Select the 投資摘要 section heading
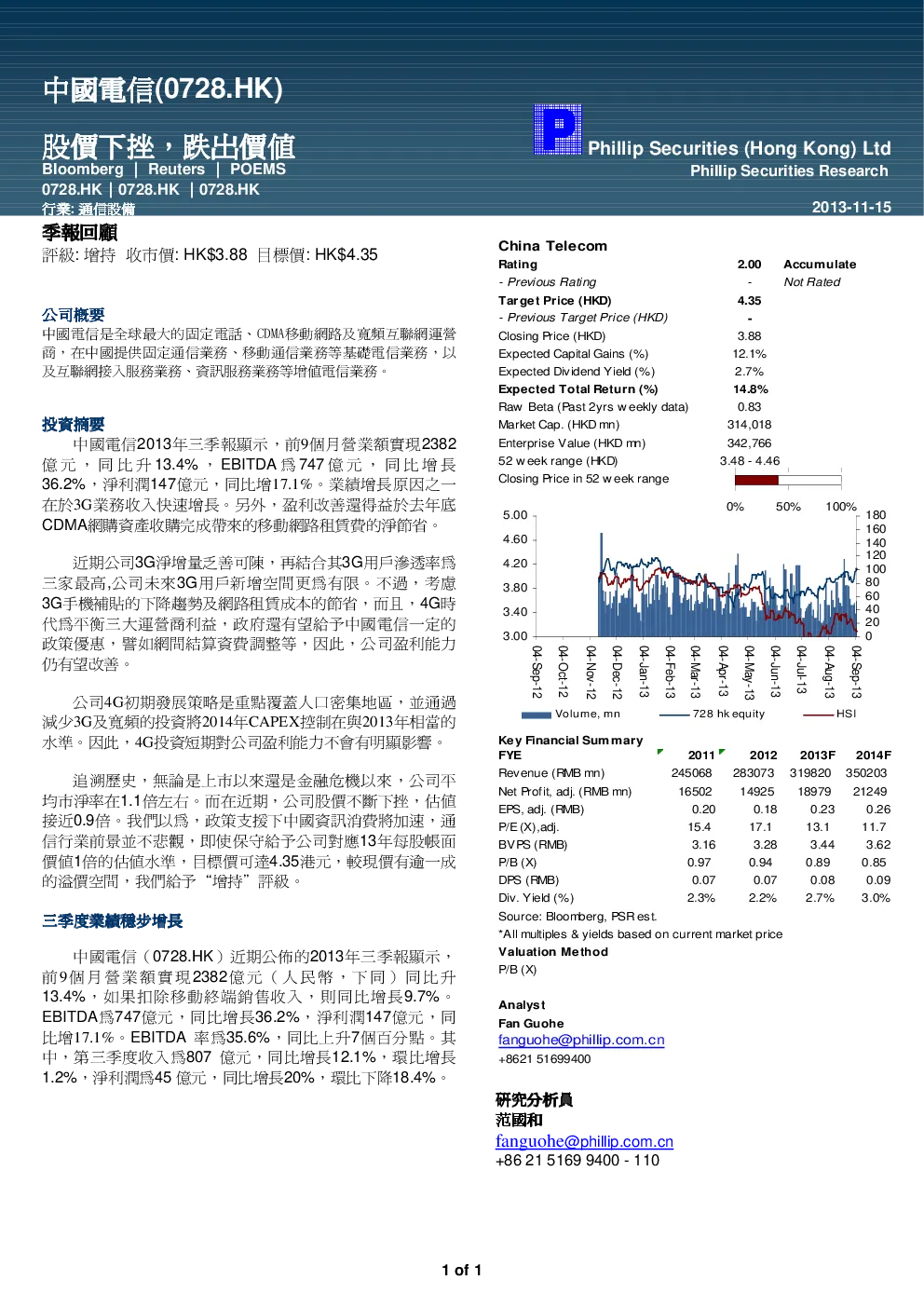This screenshot has height=1307, width=924. click(x=73, y=424)
